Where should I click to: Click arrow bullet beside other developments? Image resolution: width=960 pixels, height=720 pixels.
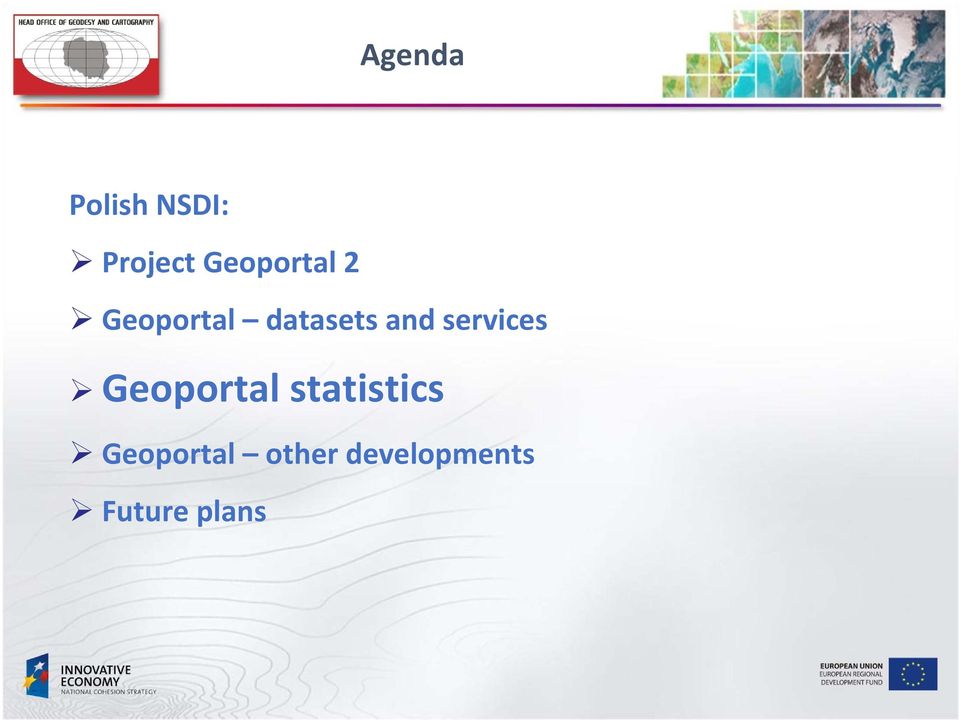(81, 452)
